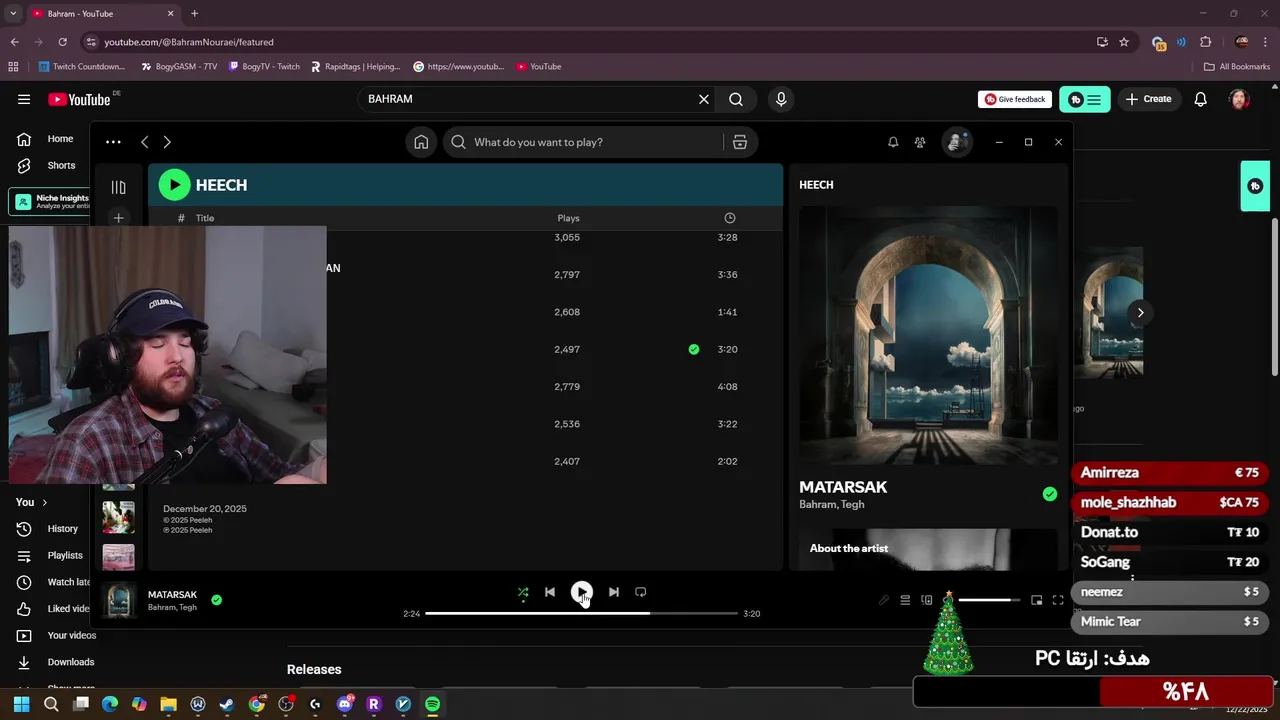Screen dimensions: 1280x720
Task: Go to Spotify Home
Action: (x=421, y=142)
